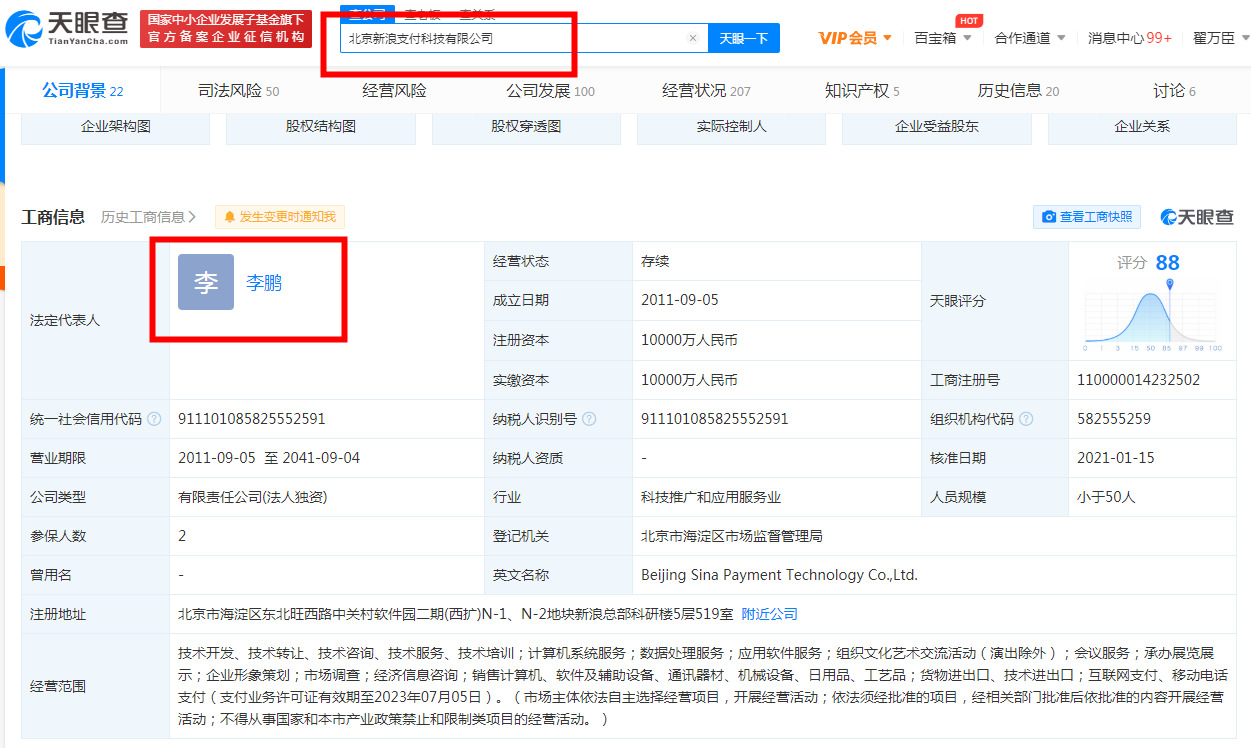Image resolution: width=1251 pixels, height=748 pixels.
Task: Select the 知识产权 tab
Action: [x=862, y=91]
